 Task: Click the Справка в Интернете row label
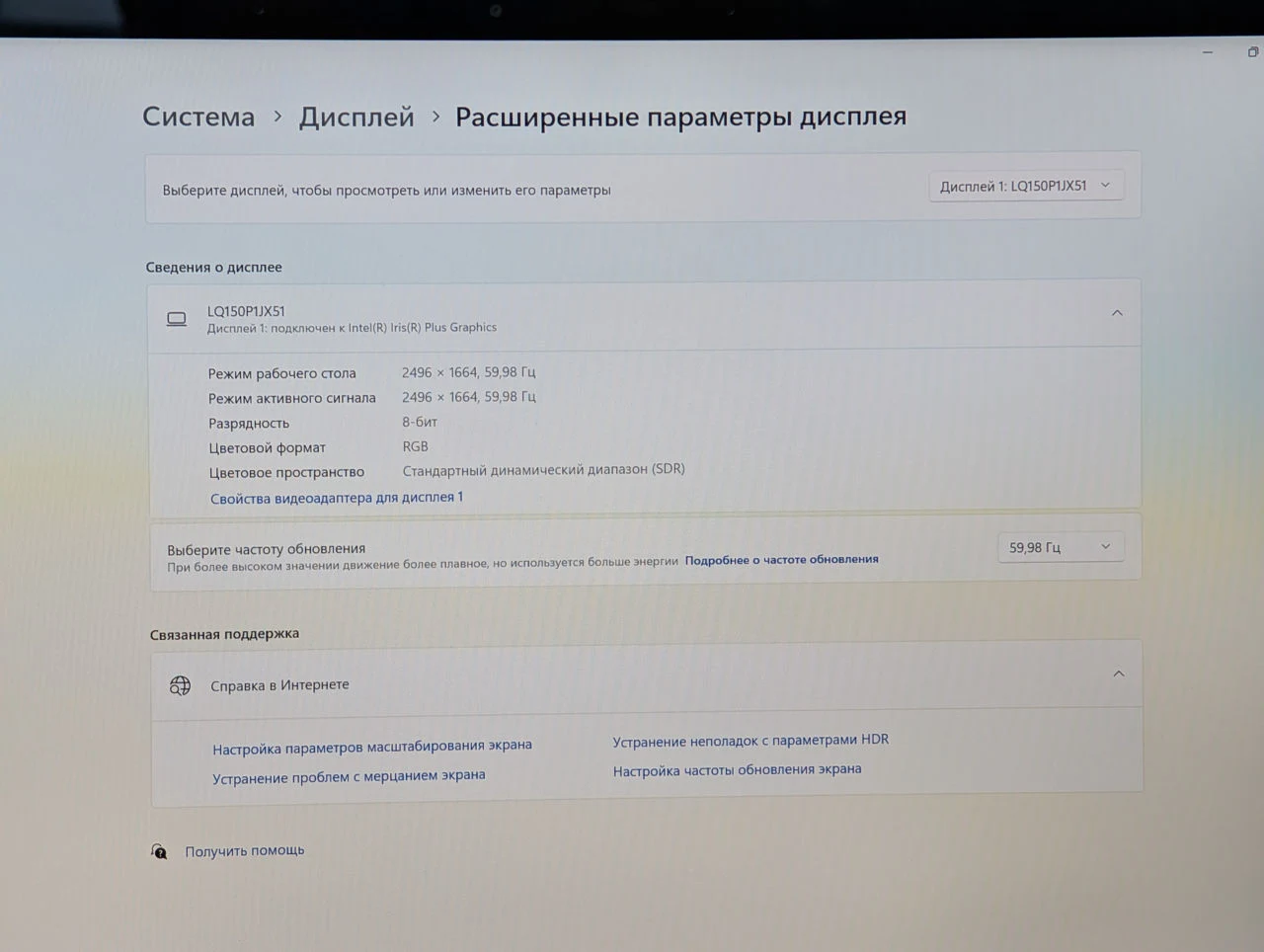(x=279, y=685)
